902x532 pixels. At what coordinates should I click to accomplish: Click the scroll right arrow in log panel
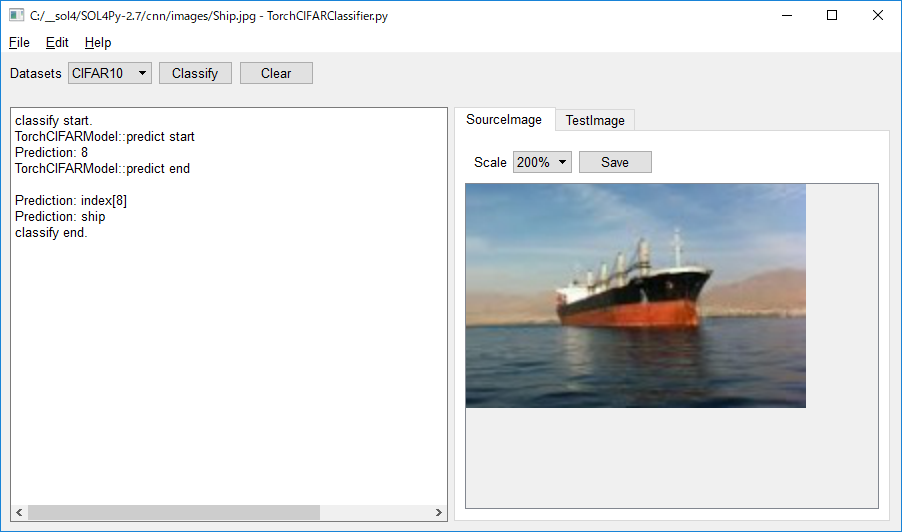tap(438, 512)
